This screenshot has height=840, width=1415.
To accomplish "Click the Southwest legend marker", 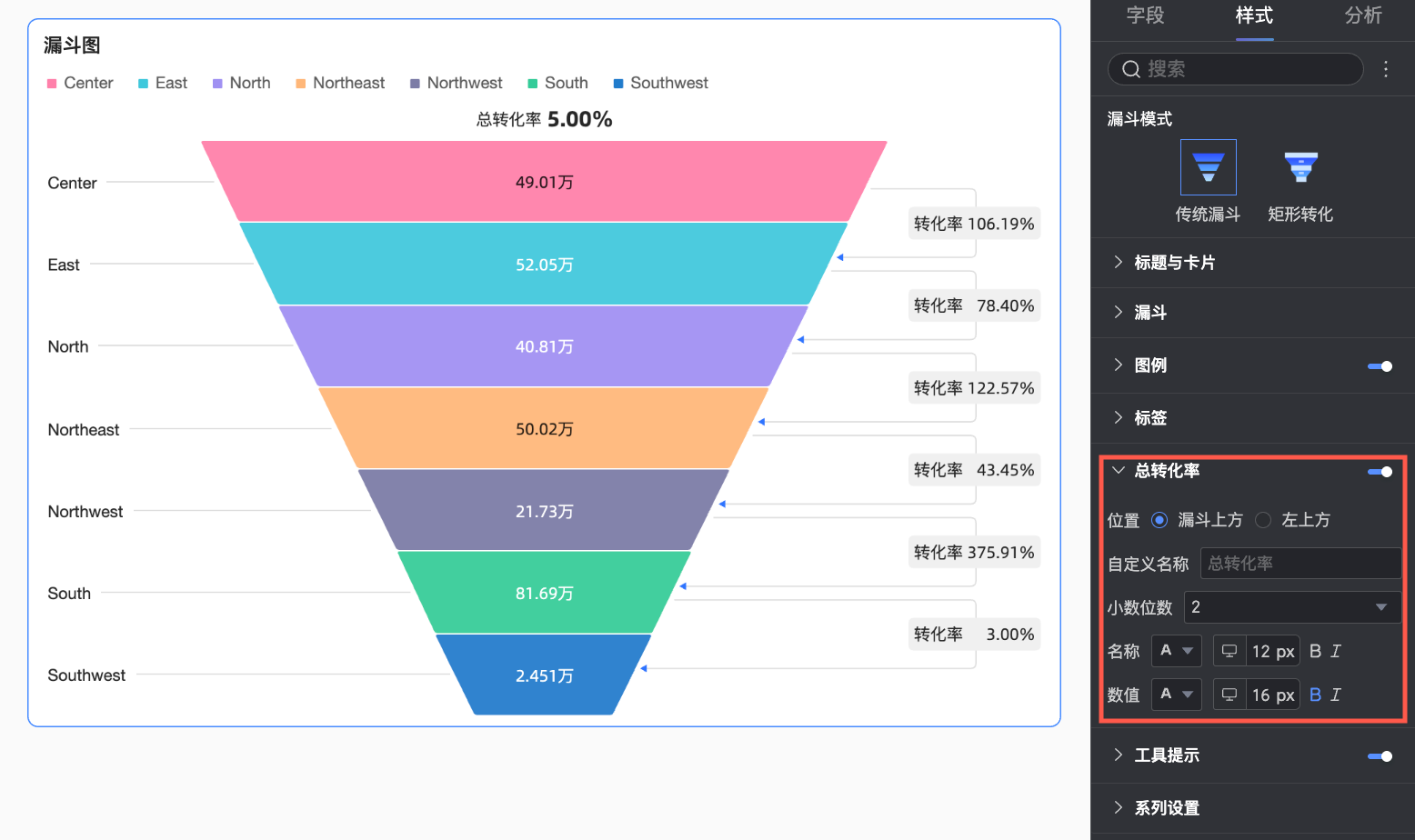I will pyautogui.click(x=618, y=84).
